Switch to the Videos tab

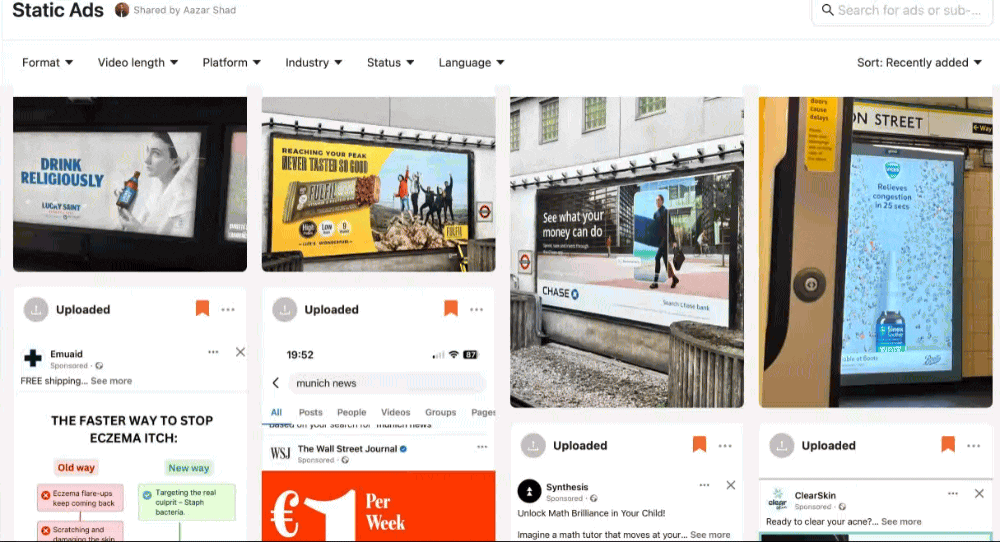coord(395,413)
